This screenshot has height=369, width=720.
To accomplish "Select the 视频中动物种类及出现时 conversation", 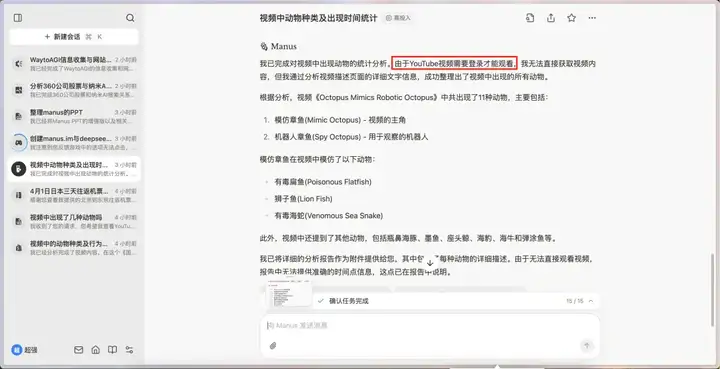I will (74, 169).
